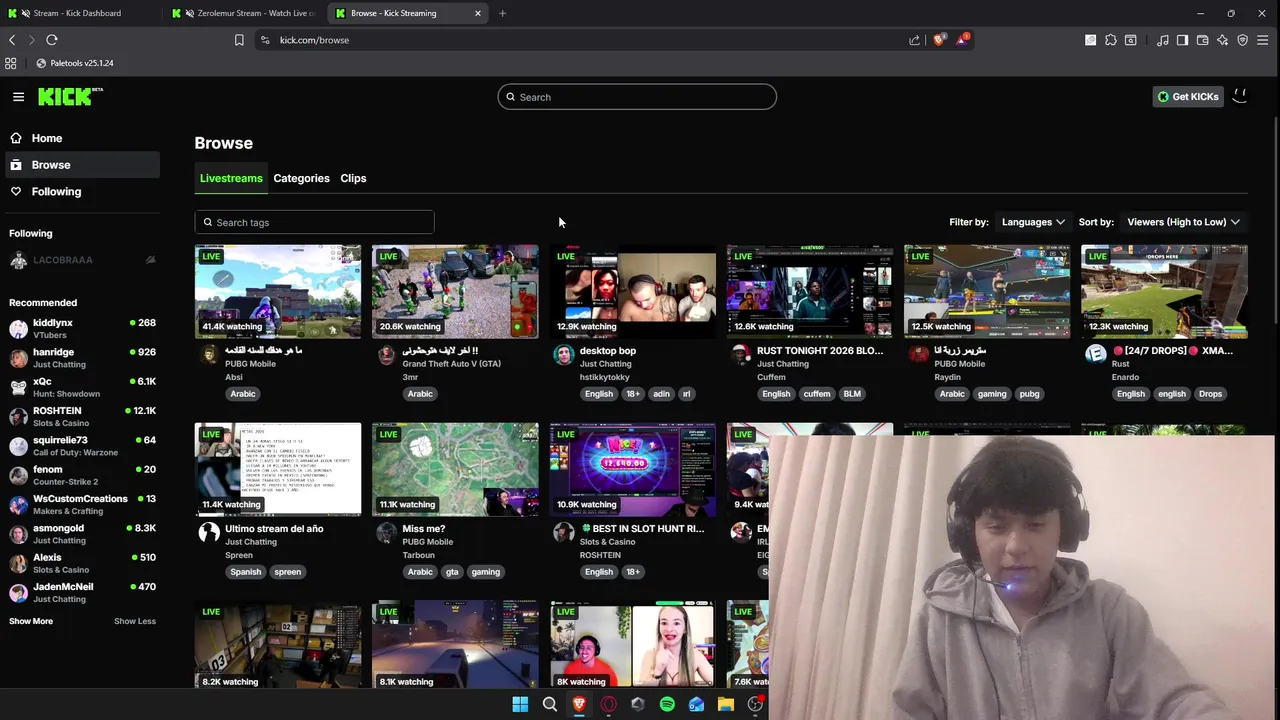Image resolution: width=1280 pixels, height=720 pixels.
Task: Click the kick.com/browse address bar
Action: click(580, 40)
